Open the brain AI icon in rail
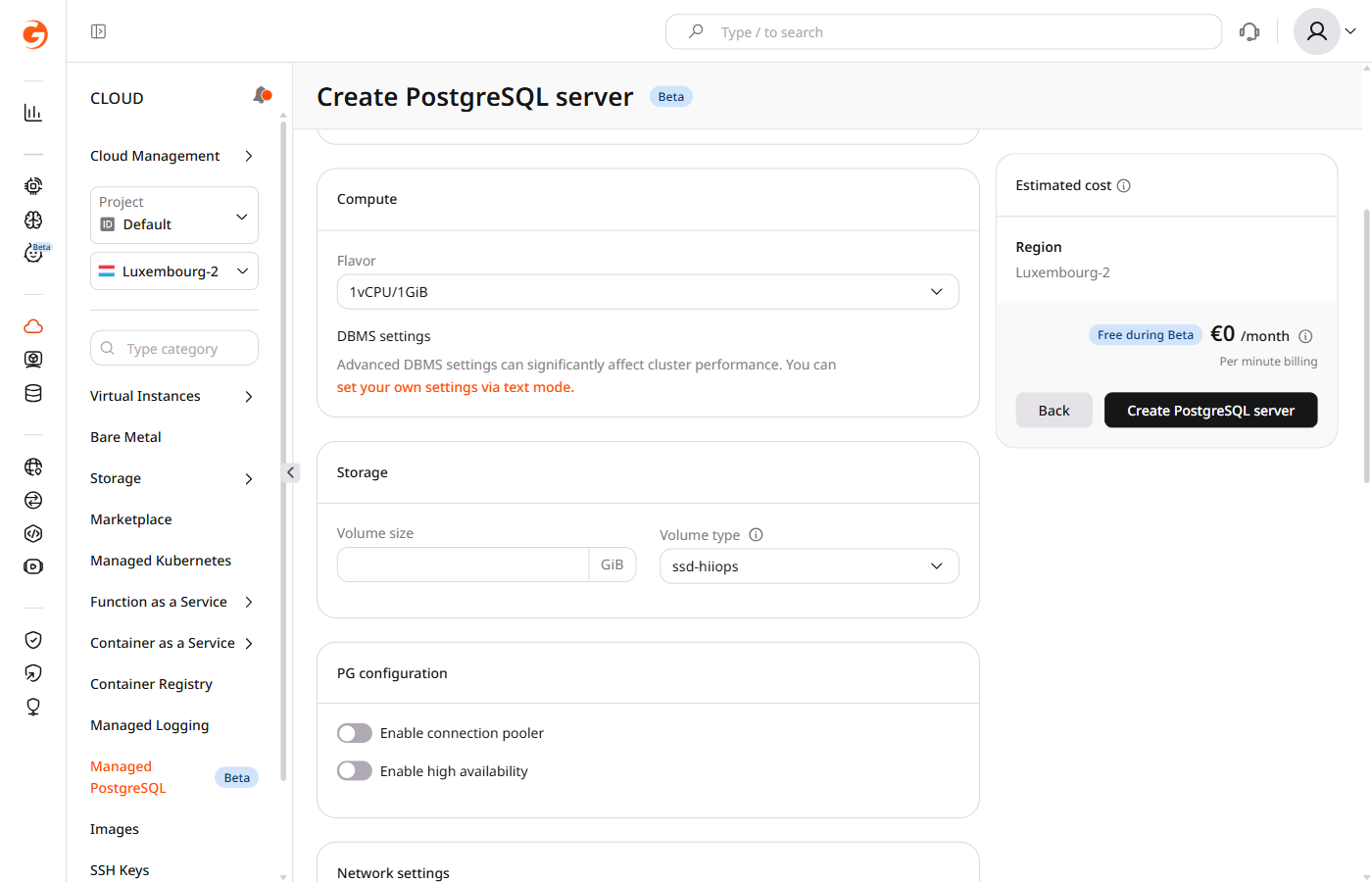The width and height of the screenshot is (1372, 882). 33,220
